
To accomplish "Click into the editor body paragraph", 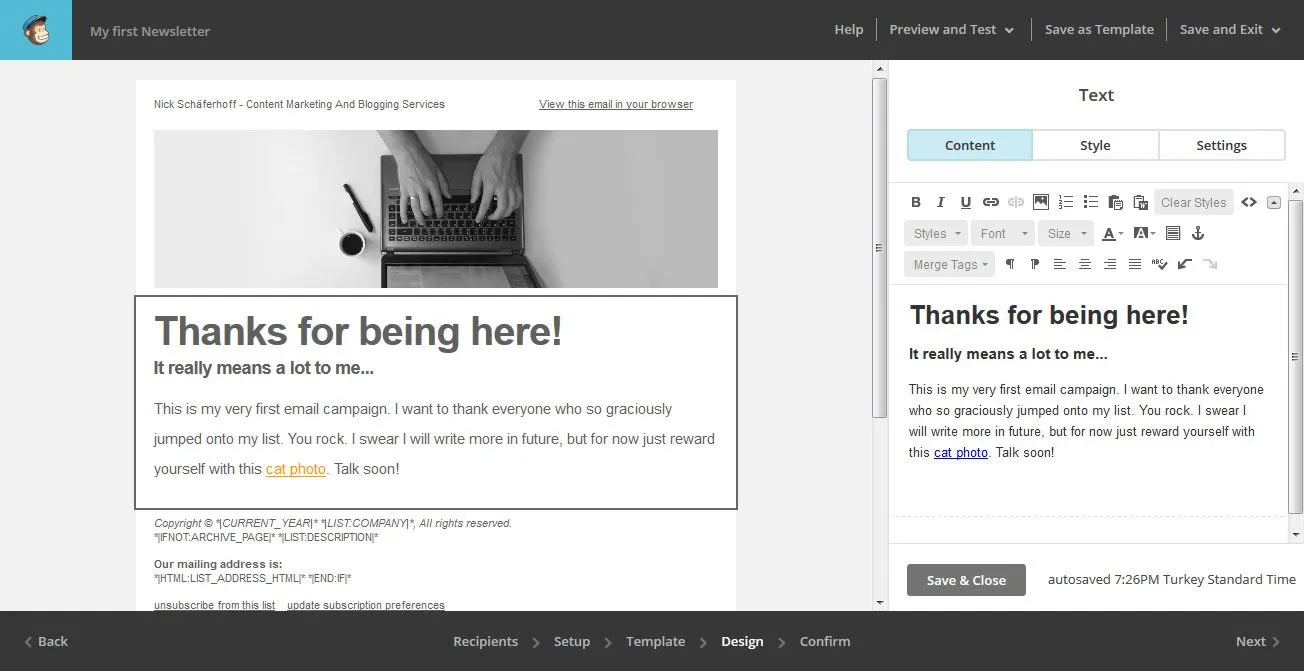I will point(1086,421).
